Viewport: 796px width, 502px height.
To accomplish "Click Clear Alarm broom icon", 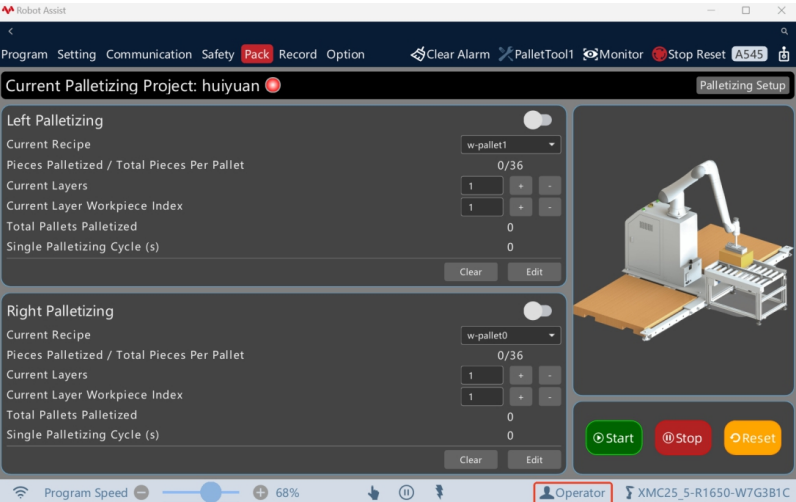I will coord(418,54).
